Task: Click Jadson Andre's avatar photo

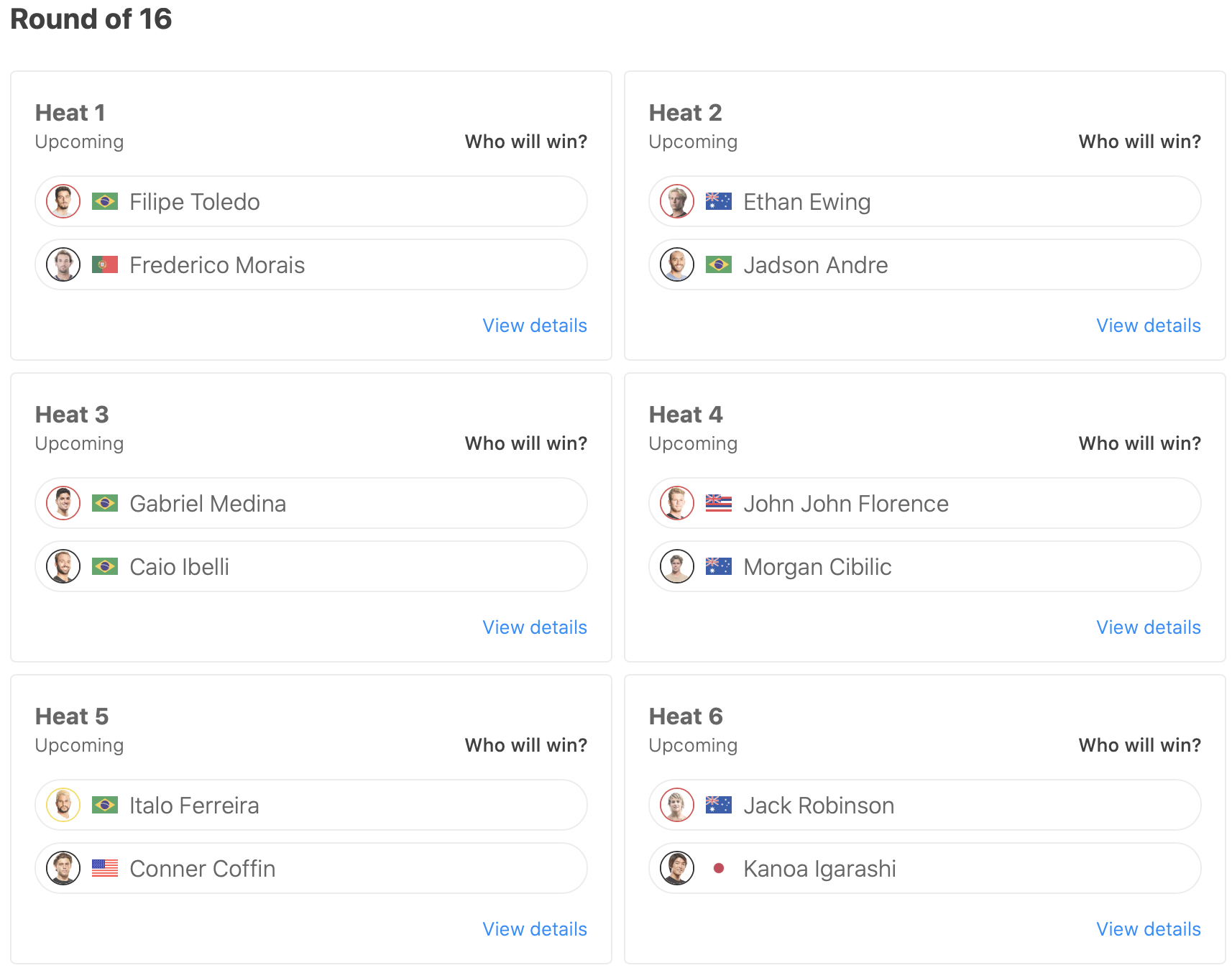Action: (x=677, y=264)
